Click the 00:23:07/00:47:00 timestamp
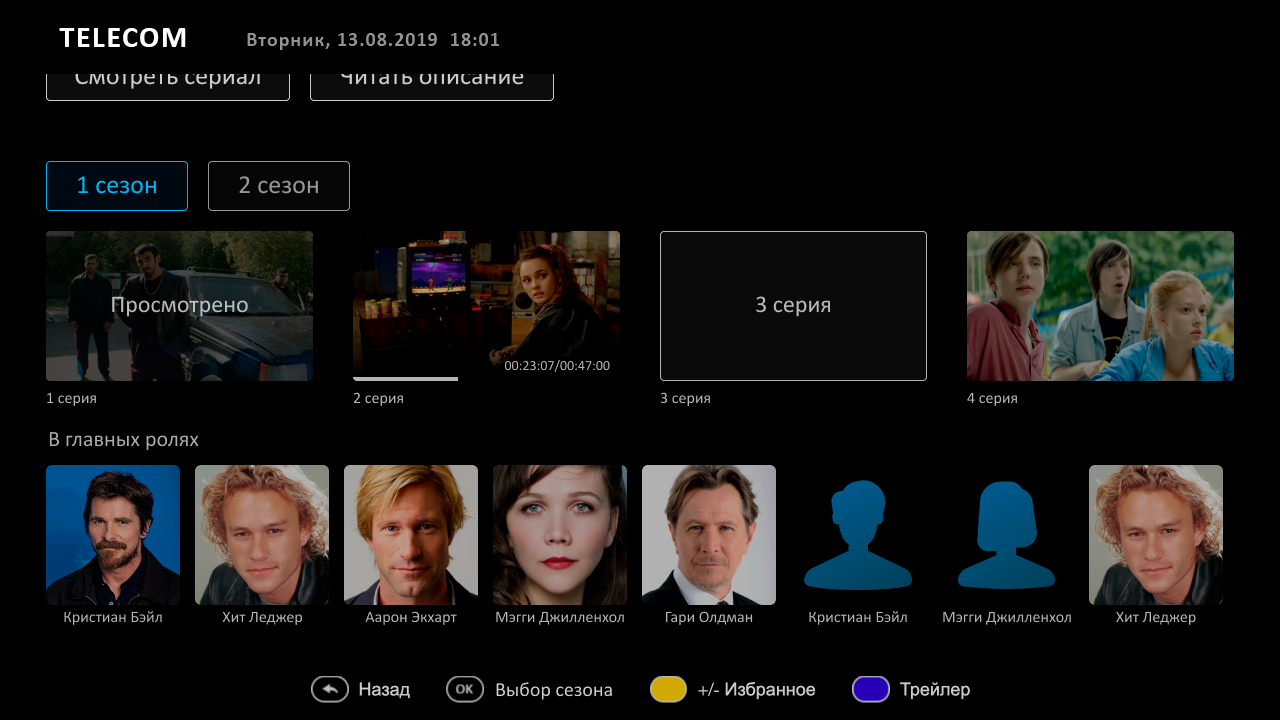The height and width of the screenshot is (720, 1280). click(557, 366)
